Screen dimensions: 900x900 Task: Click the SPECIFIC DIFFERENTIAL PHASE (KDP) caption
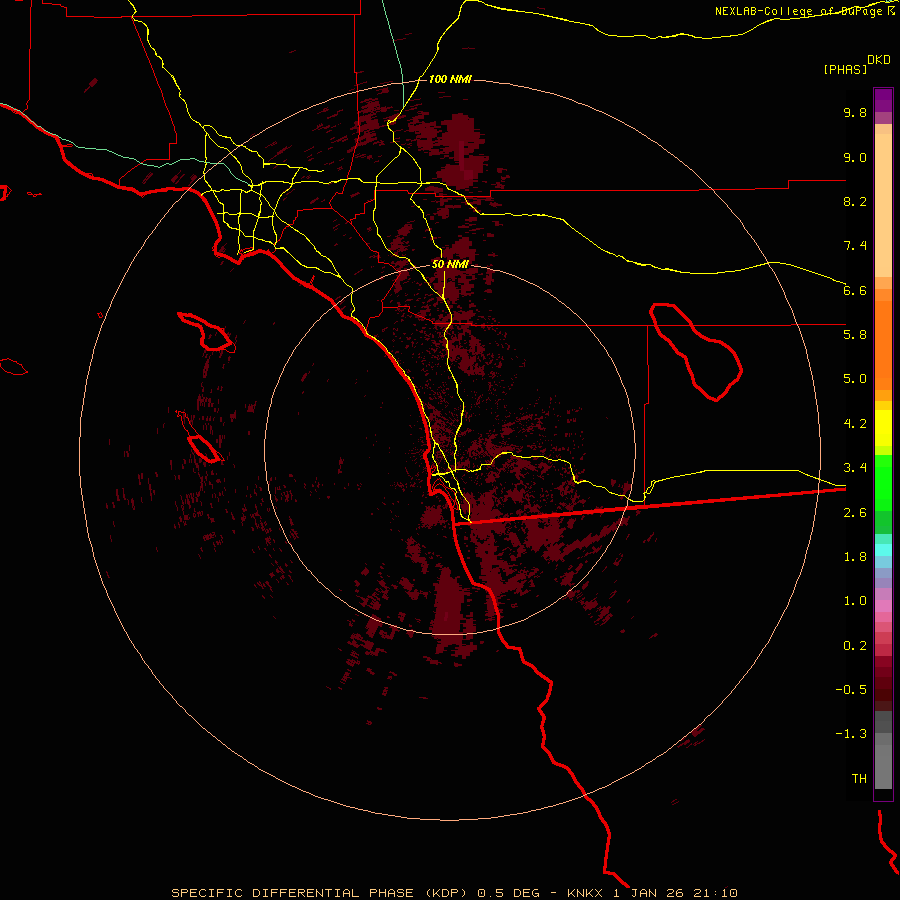click(321, 893)
